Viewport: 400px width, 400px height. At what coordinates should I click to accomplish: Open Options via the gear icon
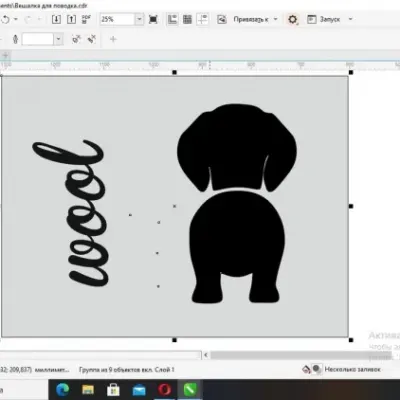pyautogui.click(x=293, y=19)
